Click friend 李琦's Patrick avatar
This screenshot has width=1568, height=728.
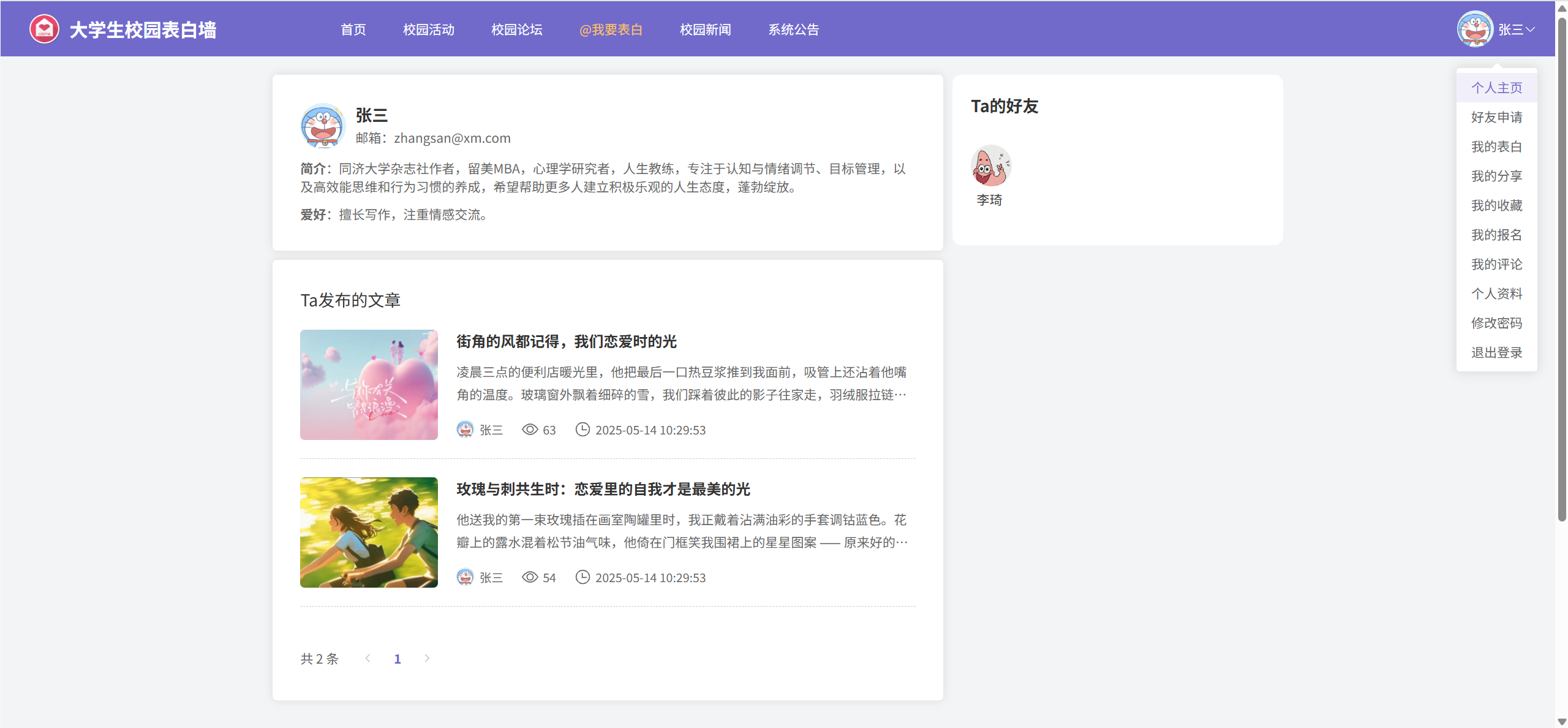point(990,165)
